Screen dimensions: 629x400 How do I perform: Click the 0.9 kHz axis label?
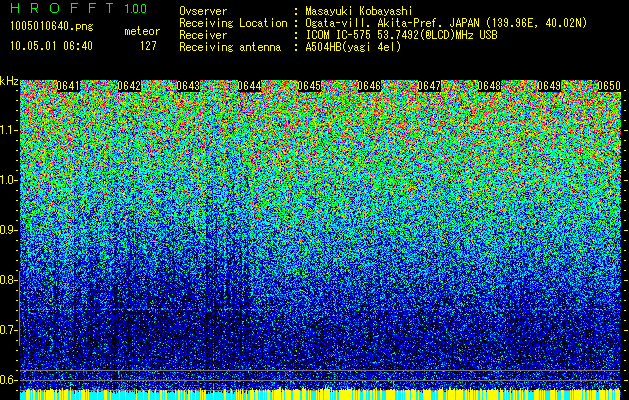click(9, 230)
